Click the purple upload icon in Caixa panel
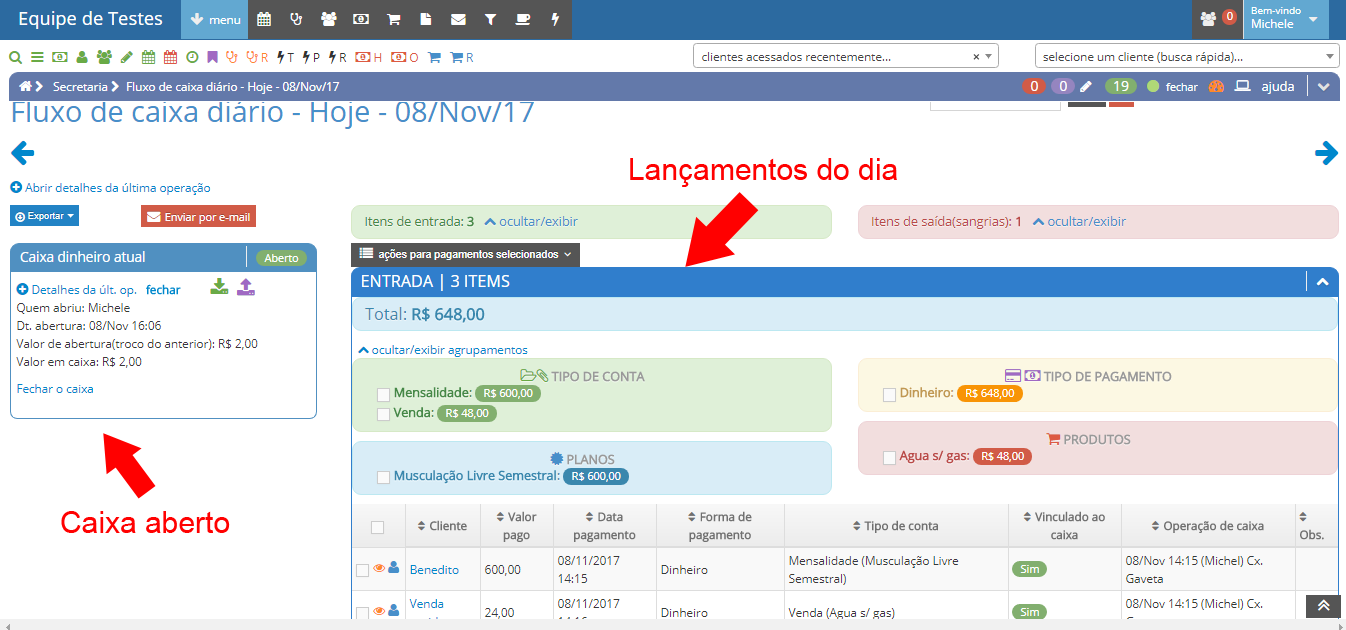The image size is (1346, 630). 246,288
